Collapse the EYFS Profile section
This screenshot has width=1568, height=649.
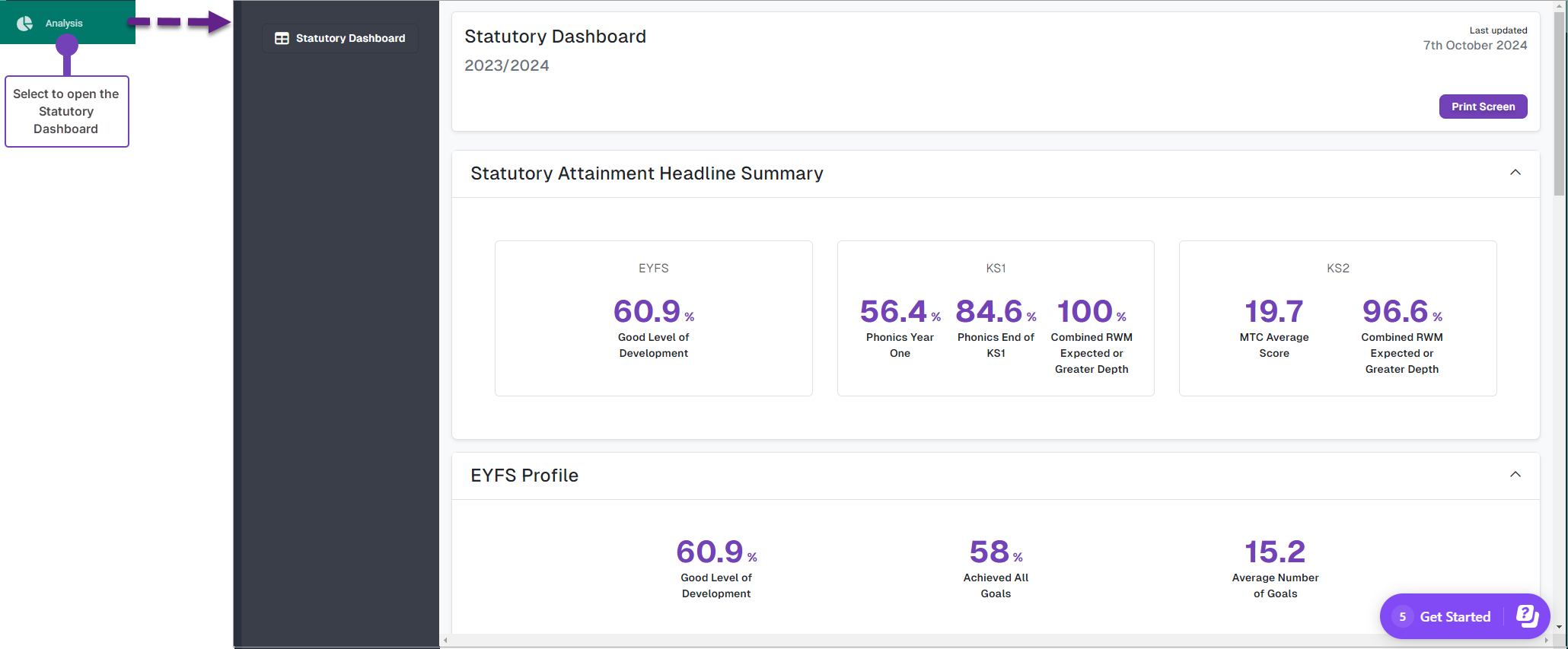pyautogui.click(x=1515, y=475)
